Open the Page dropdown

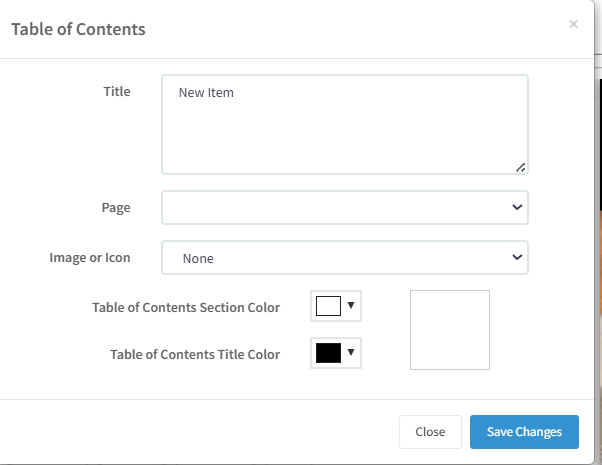[344, 207]
